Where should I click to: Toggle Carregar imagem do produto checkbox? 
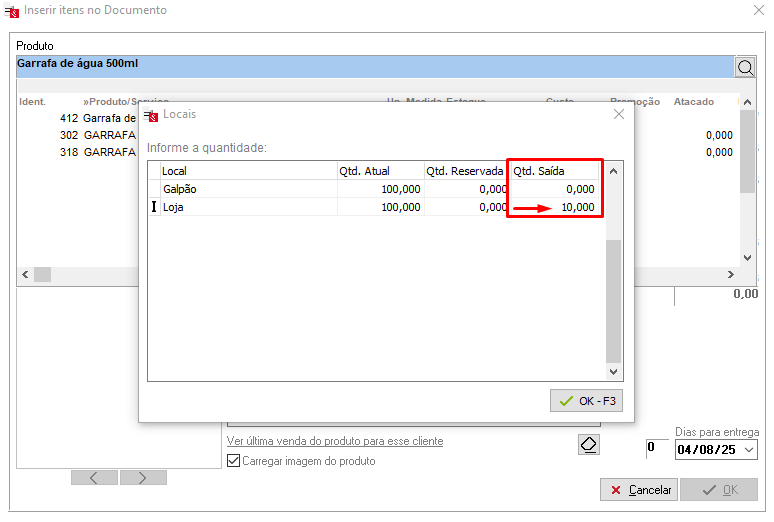pyautogui.click(x=234, y=461)
